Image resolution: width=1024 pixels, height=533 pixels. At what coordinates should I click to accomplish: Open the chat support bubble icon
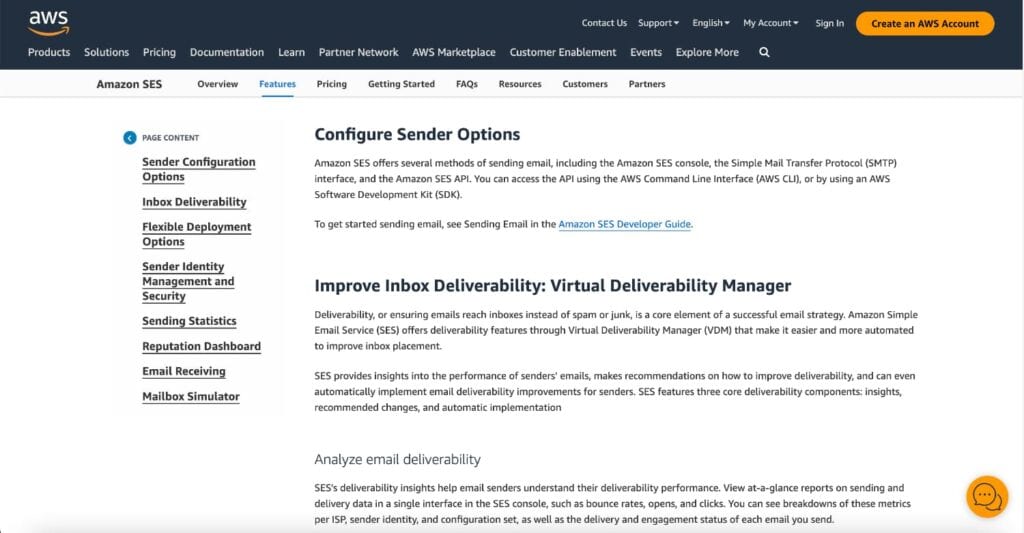pos(987,496)
